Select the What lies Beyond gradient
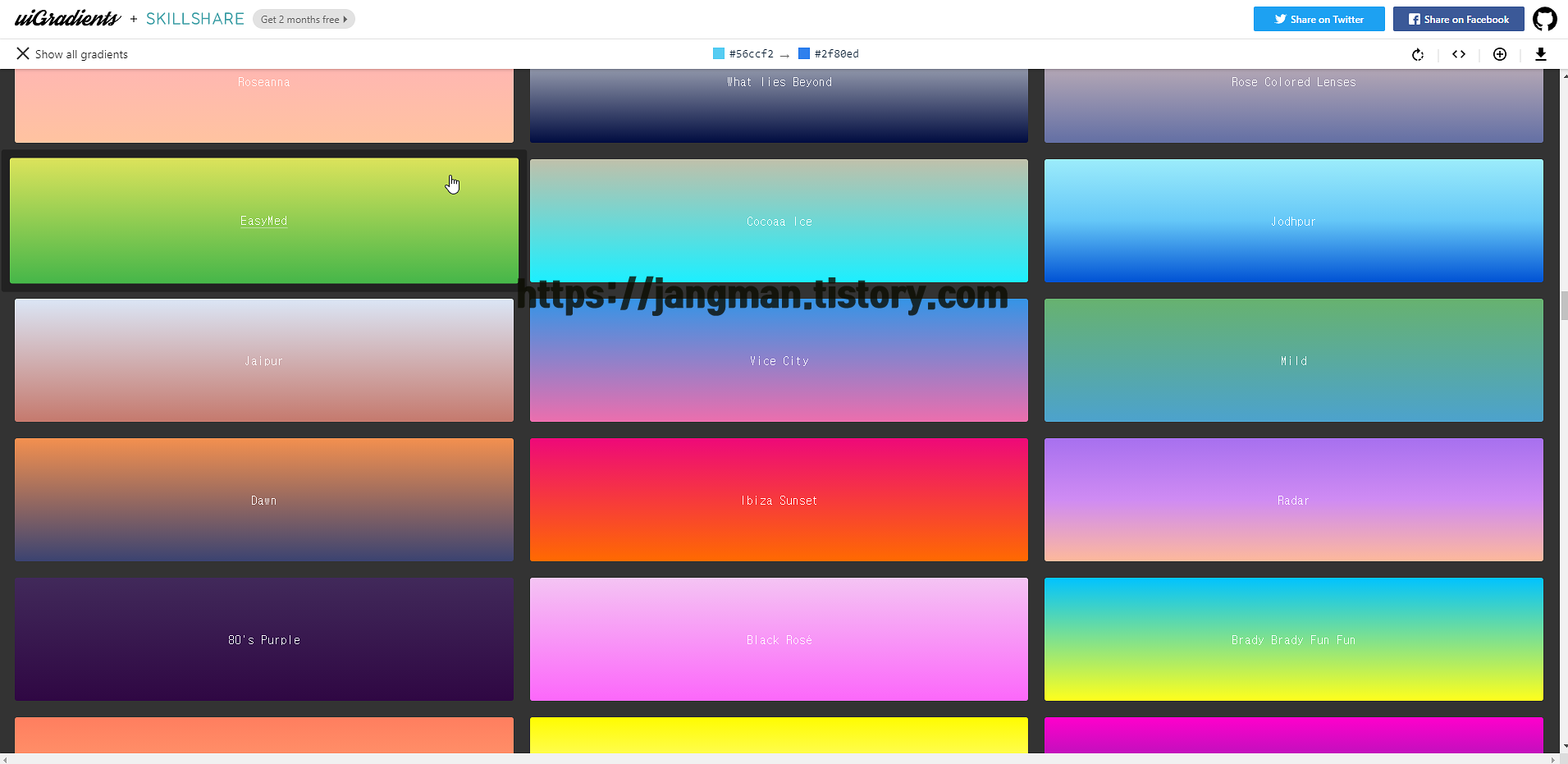Image resolution: width=1568 pixels, height=764 pixels. tap(779, 105)
